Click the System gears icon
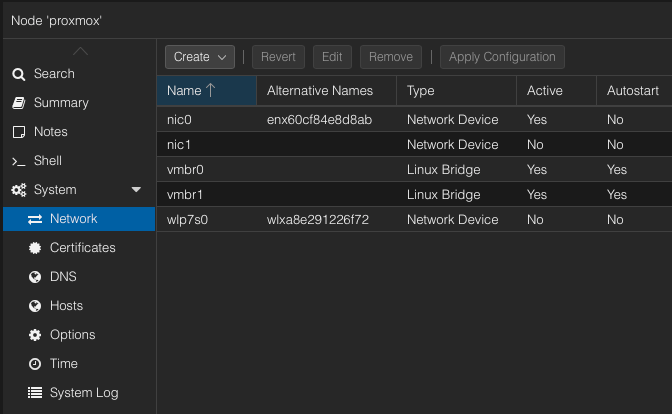The height and width of the screenshot is (414, 672). 18,190
